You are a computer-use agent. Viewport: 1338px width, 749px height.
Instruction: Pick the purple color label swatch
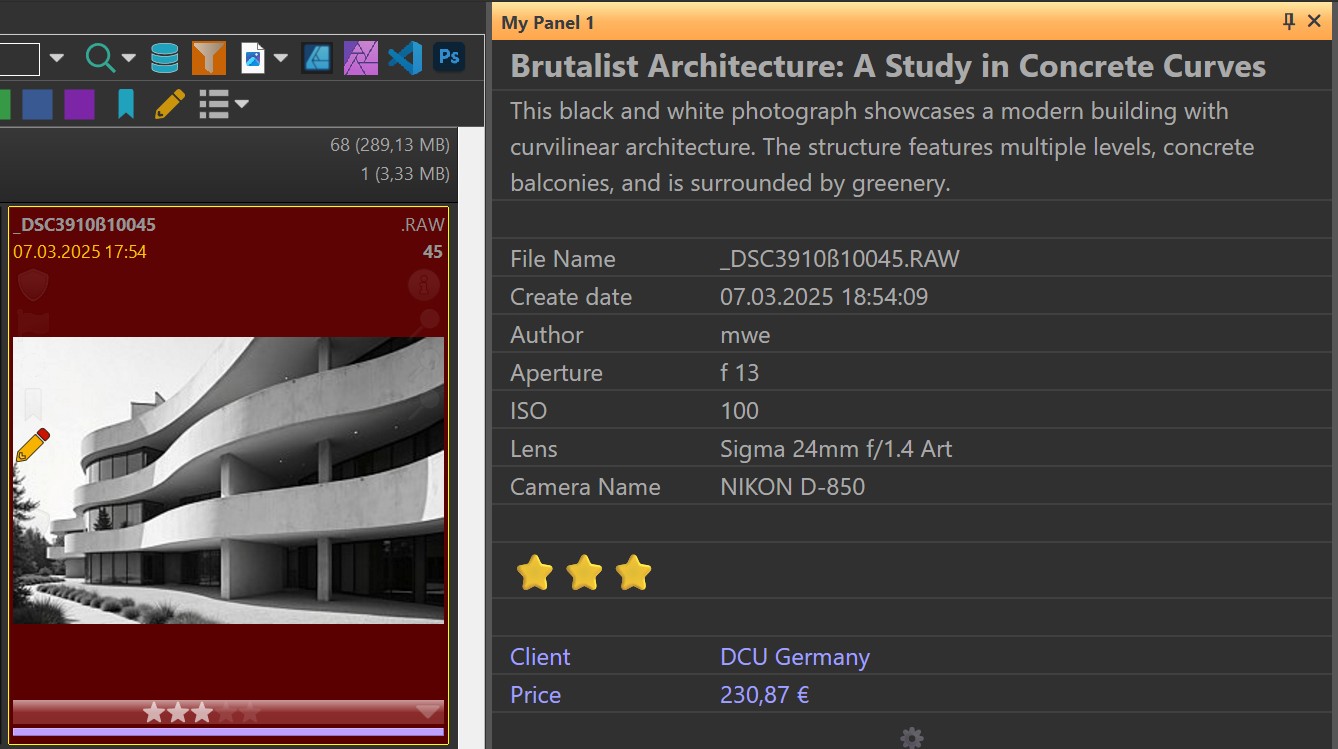79,104
